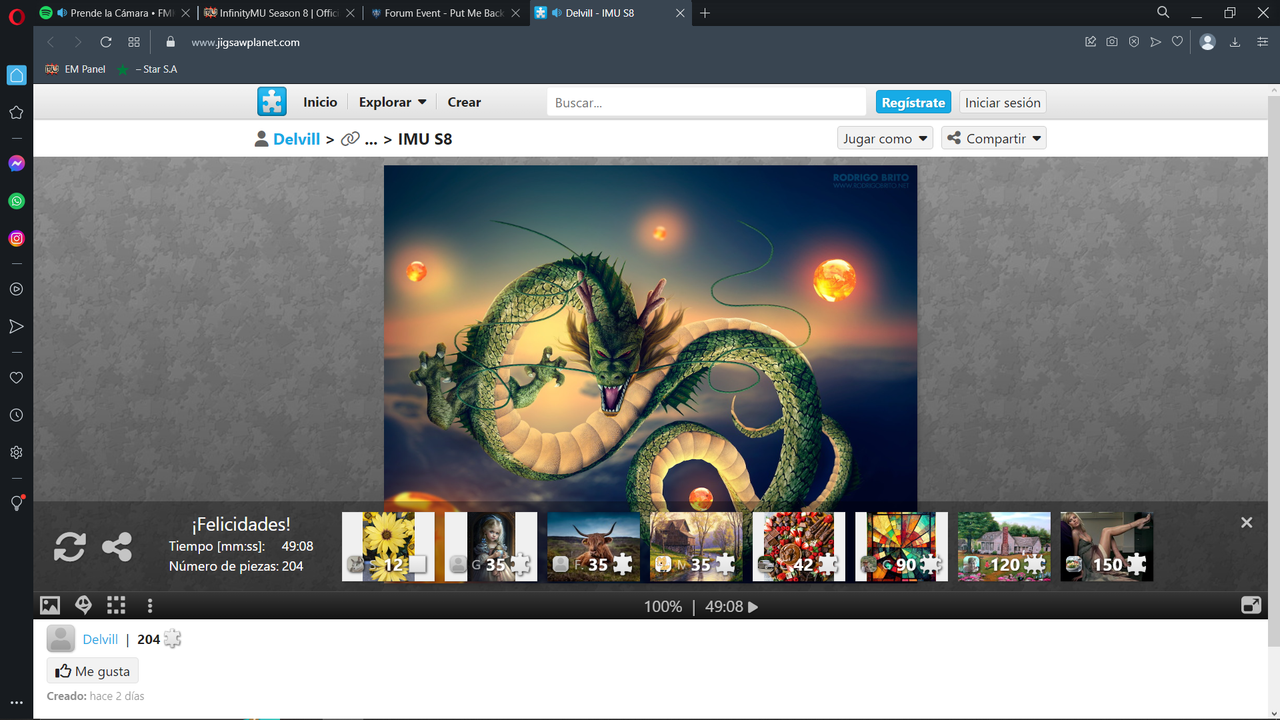Click in the Buscar search field
Image resolution: width=1280 pixels, height=720 pixels.
click(x=706, y=102)
